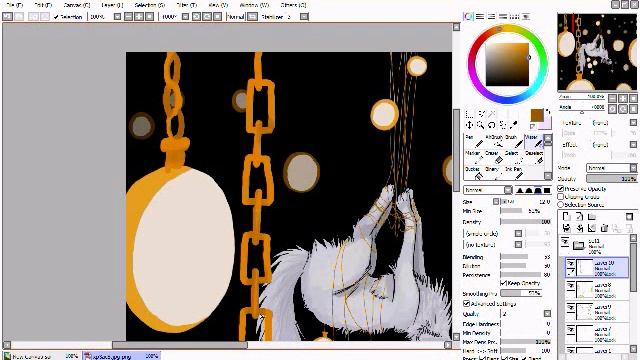Delete layer with trash icon
This screenshot has height=360, width=640.
(604, 228)
